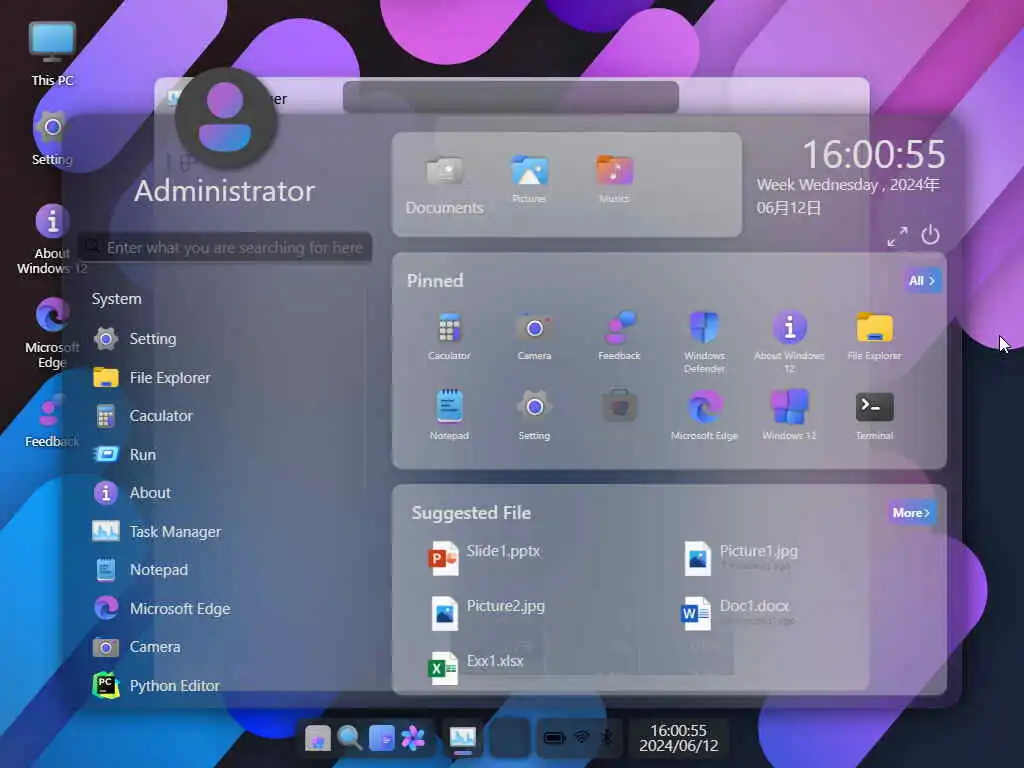
Task: Select This PC desktop icon
Action: click(52, 54)
